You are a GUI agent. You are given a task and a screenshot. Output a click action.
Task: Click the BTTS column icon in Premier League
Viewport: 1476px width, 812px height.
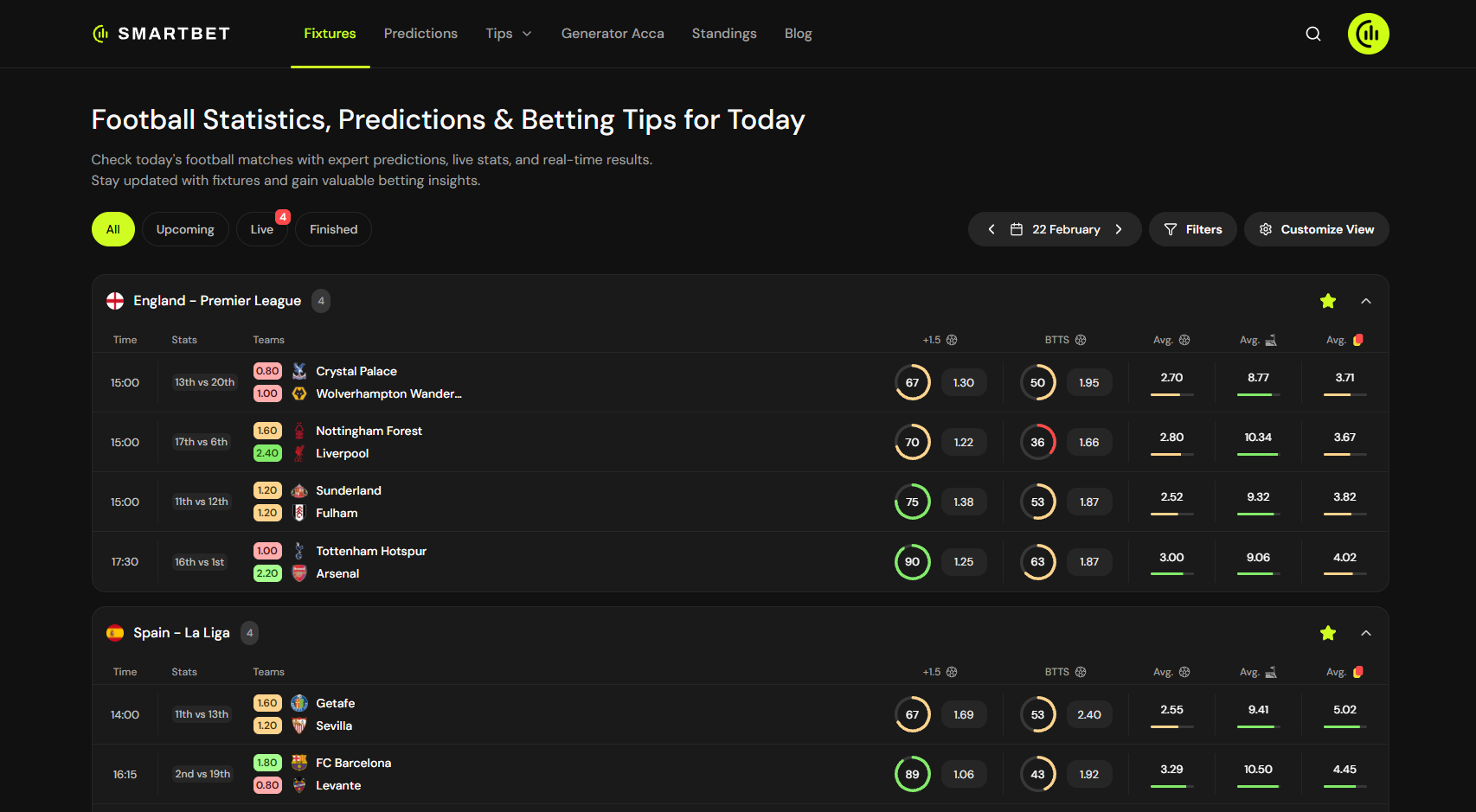pos(1081,340)
